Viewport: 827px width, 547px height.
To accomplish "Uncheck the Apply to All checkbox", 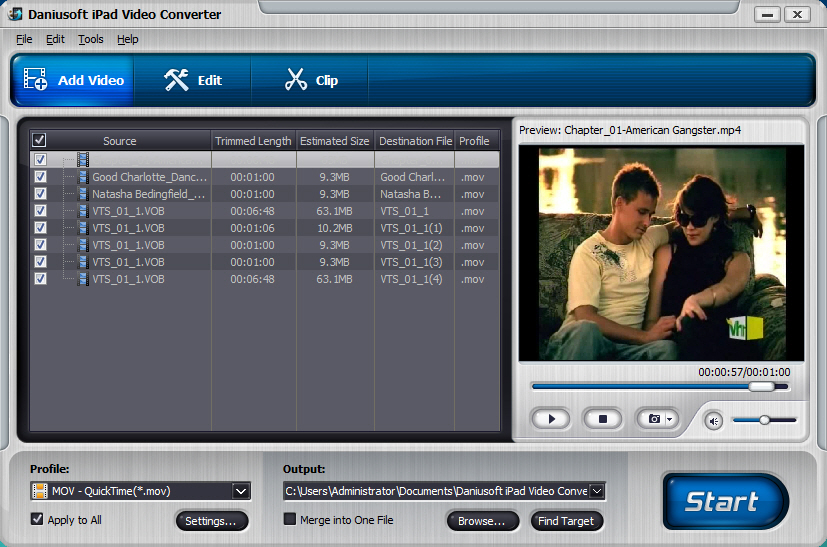I will (x=37, y=520).
